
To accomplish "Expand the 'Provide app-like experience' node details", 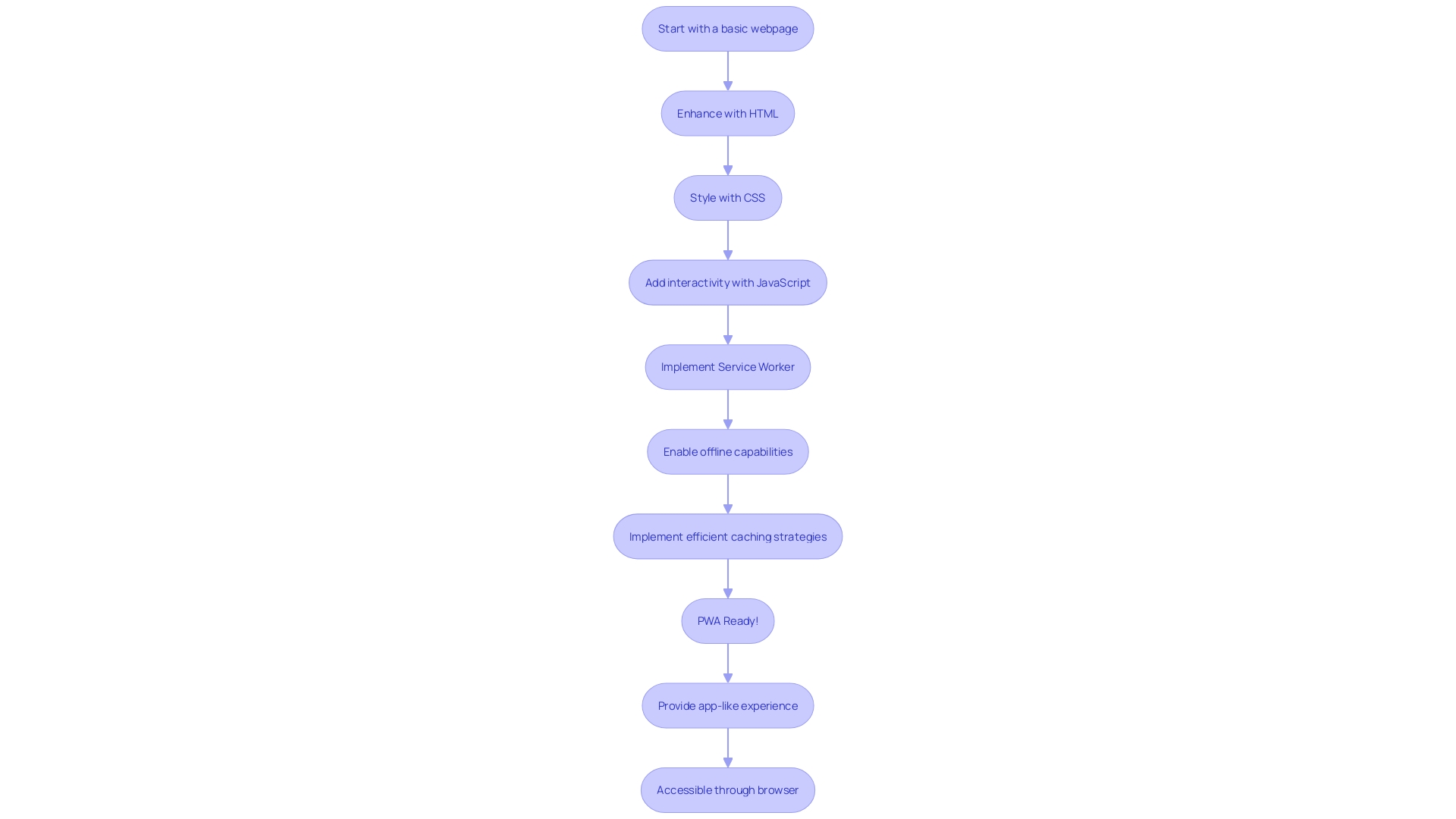I will click(x=728, y=705).
